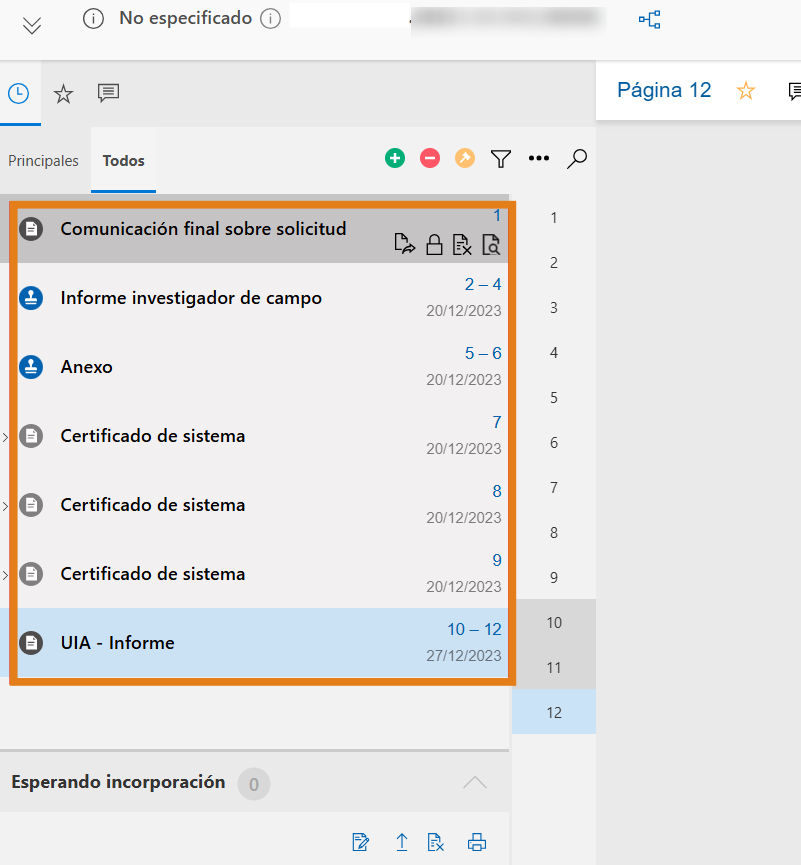Open the filter funnel icon
801x865 pixels.
501,158
